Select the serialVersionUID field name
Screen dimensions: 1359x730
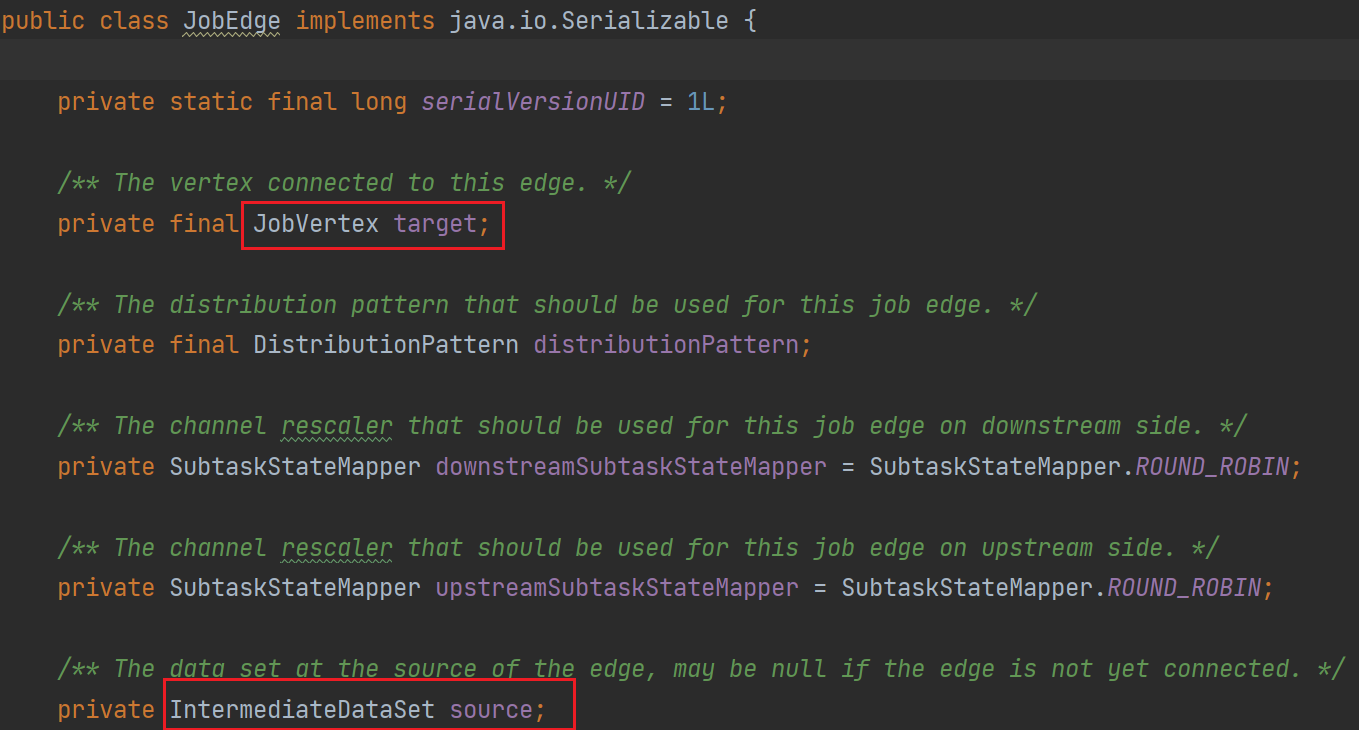click(x=533, y=101)
